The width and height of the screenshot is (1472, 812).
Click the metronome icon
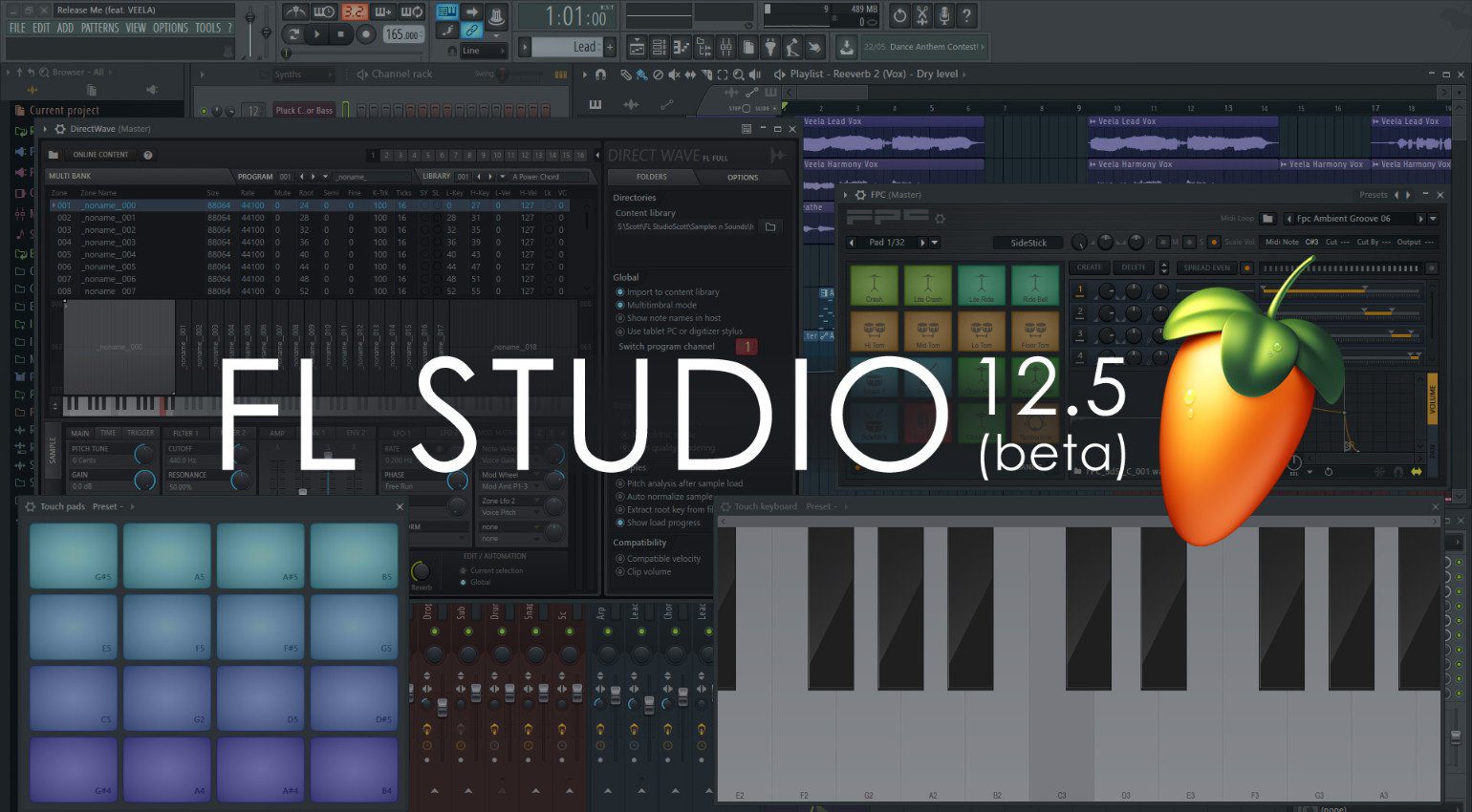coord(295,12)
